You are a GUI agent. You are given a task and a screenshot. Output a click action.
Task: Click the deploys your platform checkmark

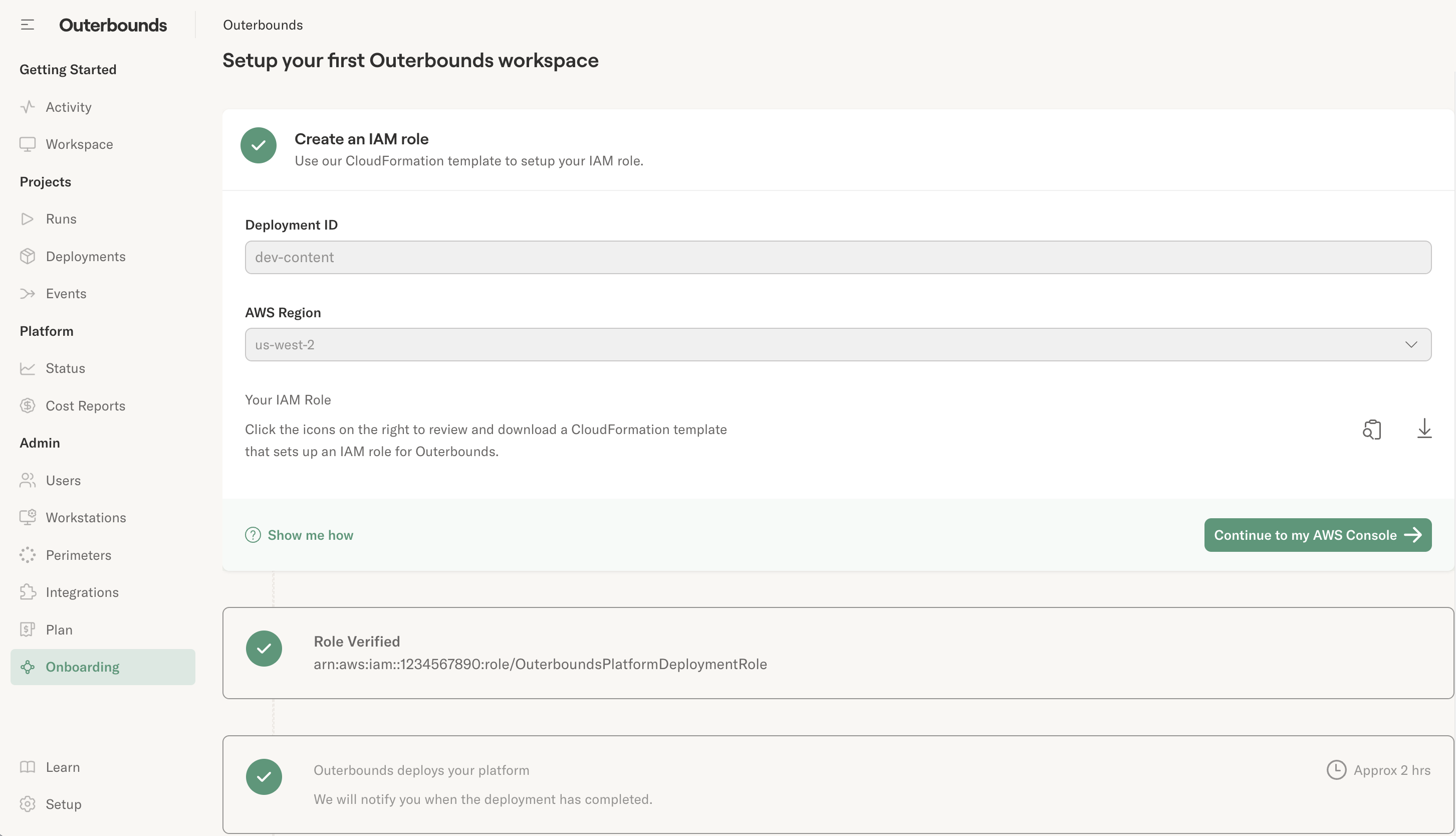coord(264,777)
